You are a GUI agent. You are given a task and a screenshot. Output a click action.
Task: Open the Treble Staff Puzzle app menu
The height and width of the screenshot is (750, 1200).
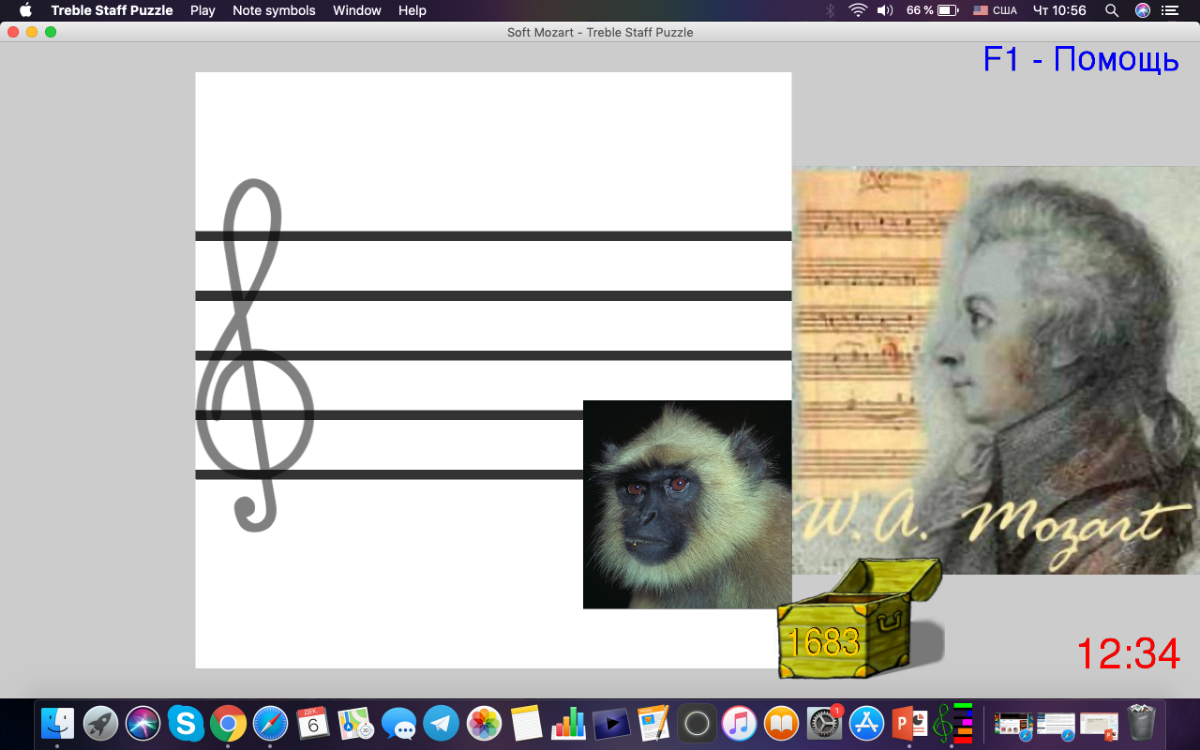pos(112,11)
